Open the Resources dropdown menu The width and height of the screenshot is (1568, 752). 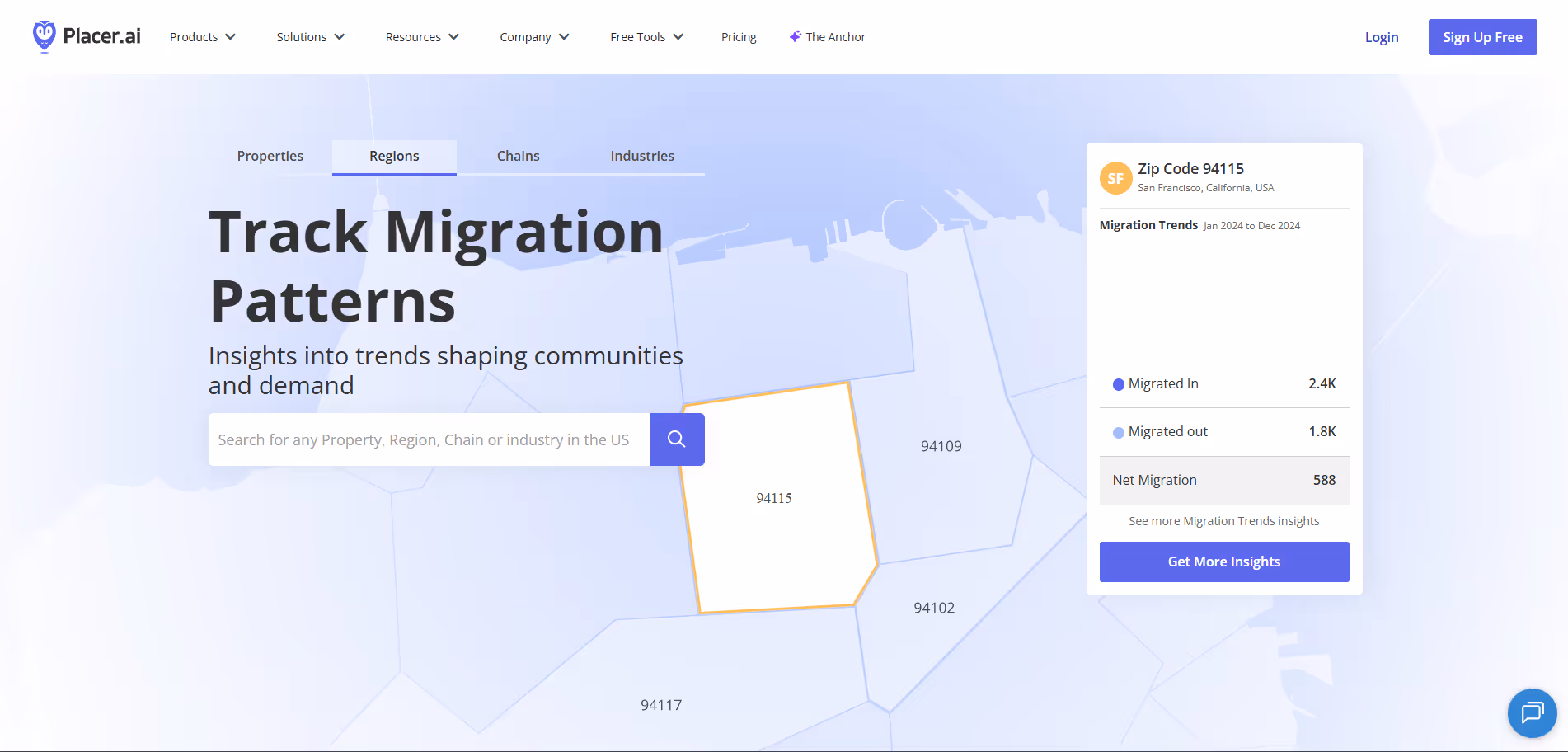(x=422, y=37)
